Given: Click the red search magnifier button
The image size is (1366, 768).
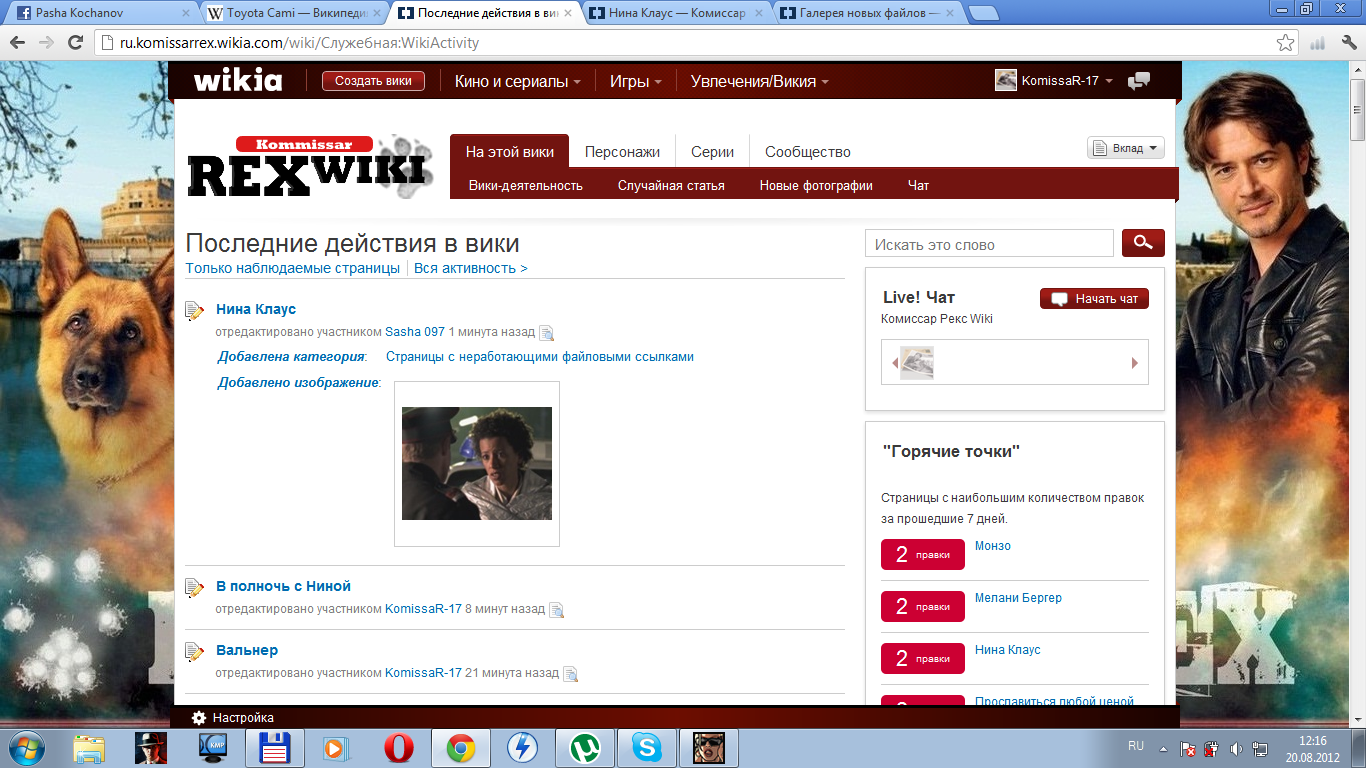Looking at the screenshot, I should (1143, 243).
